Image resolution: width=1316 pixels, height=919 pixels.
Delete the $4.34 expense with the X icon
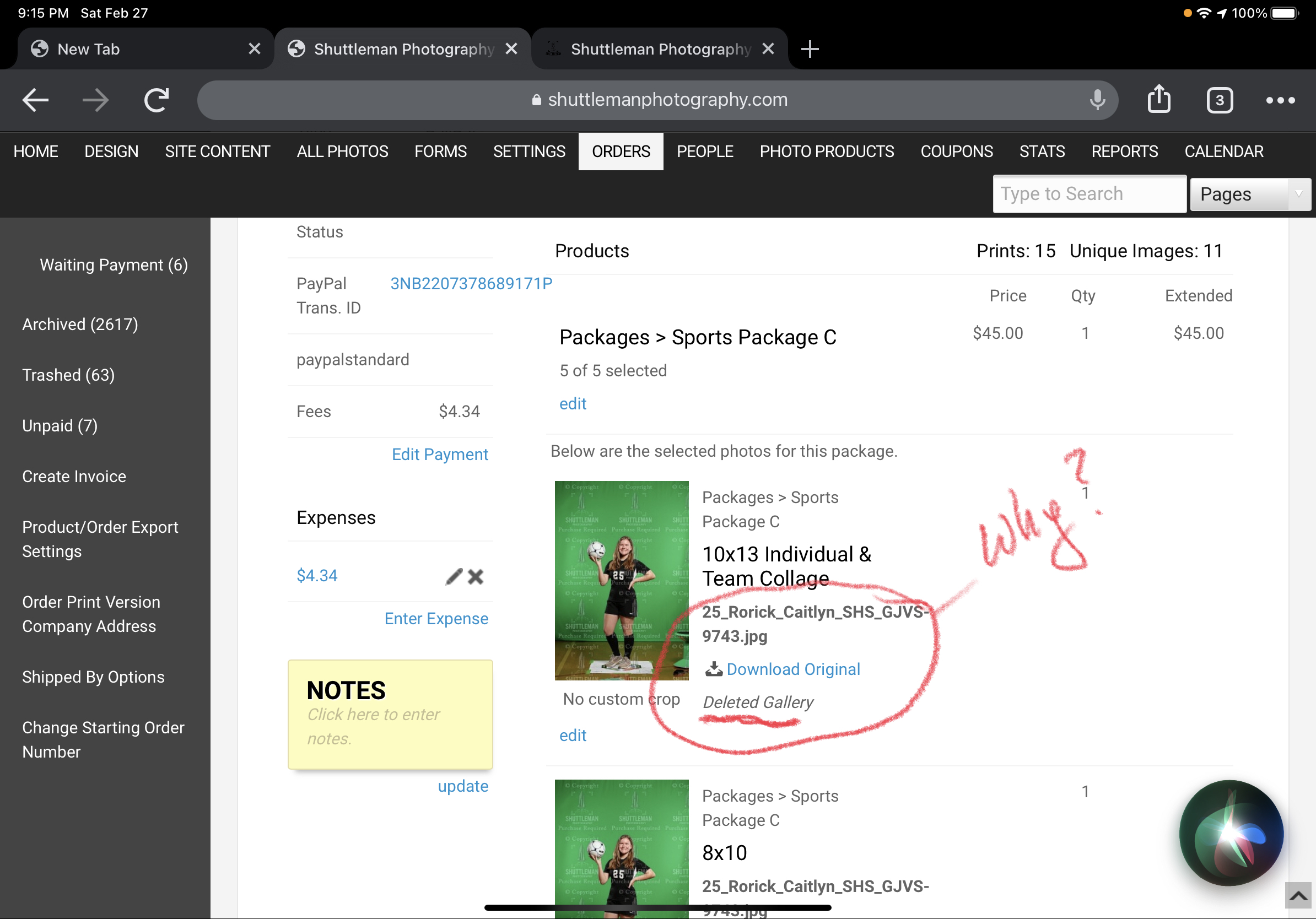[x=476, y=576]
